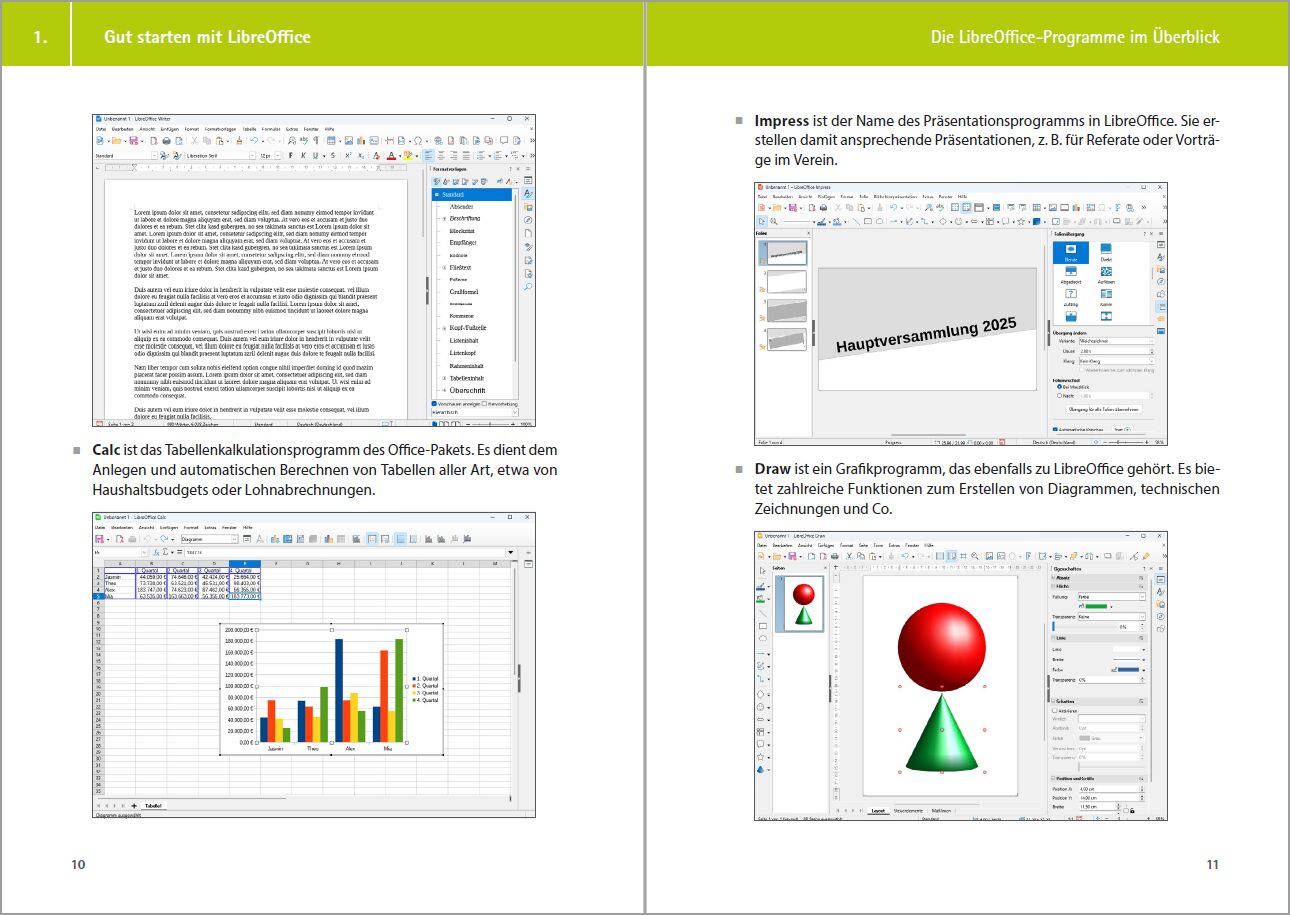1290x915 pixels.
Task: Click the Draw line color swatch (blue)
Action: (x=1126, y=669)
